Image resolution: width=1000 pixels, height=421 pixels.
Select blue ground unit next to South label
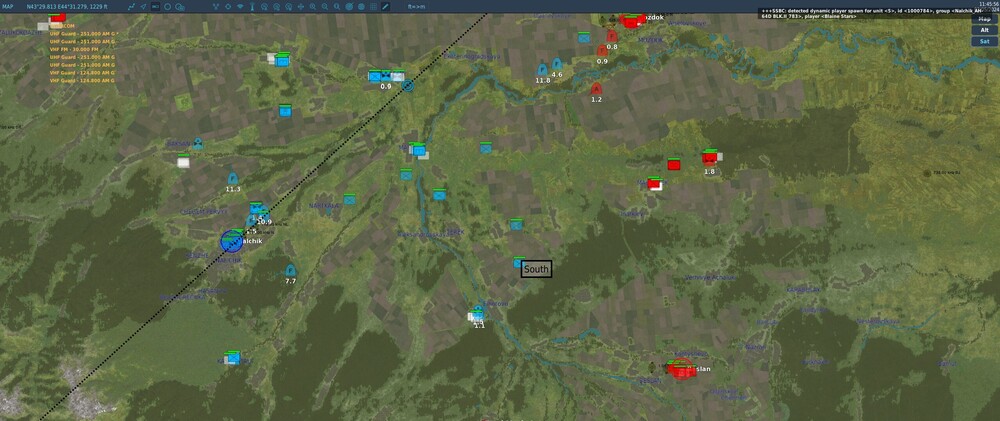click(518, 262)
